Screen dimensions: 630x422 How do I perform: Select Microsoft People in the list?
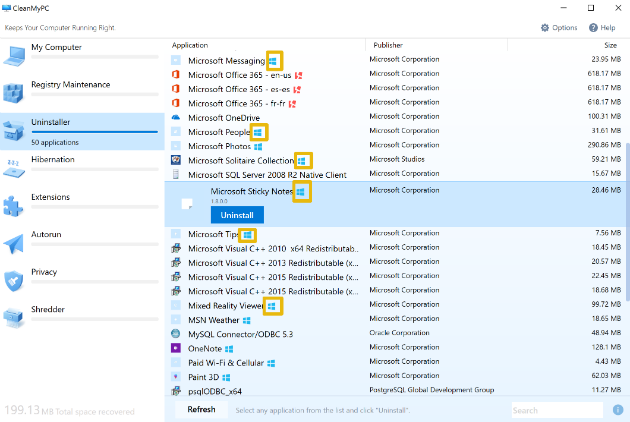point(395,132)
